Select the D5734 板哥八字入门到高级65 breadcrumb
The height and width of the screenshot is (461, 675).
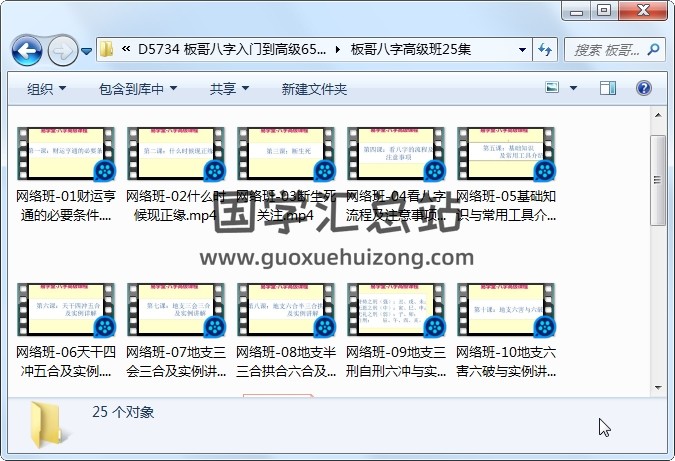[232, 49]
